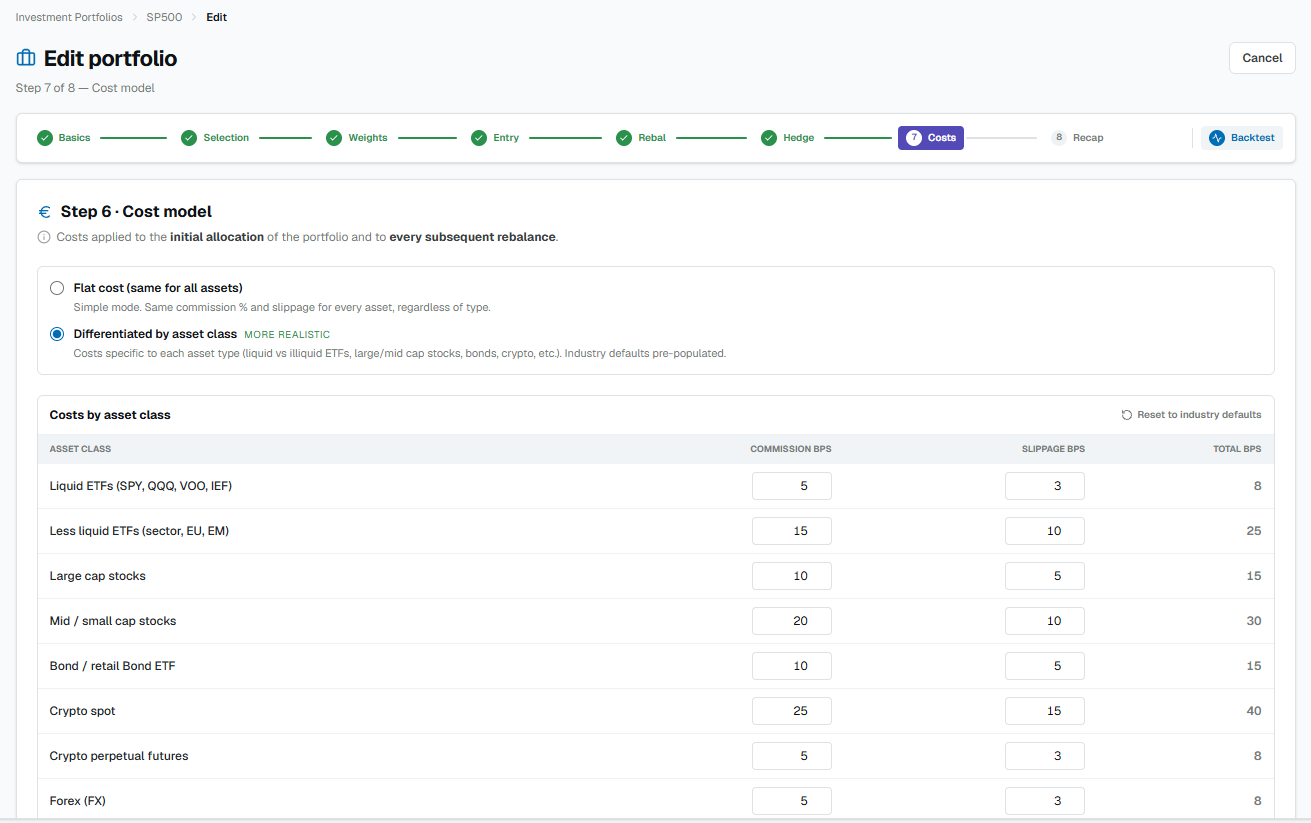1311x823 pixels.
Task: Click the Step 7 of 8 — Cost model subtitle
Action: click(x=85, y=88)
